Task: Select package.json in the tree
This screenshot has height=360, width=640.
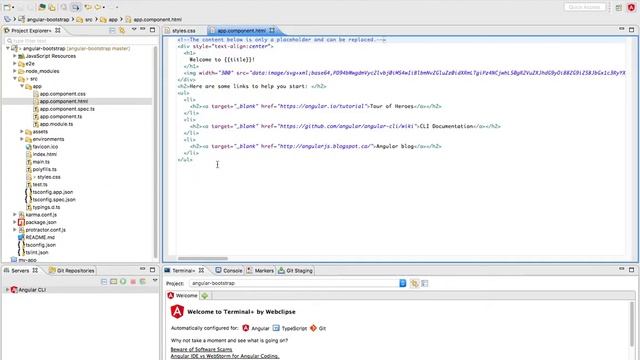Action: click(41, 222)
